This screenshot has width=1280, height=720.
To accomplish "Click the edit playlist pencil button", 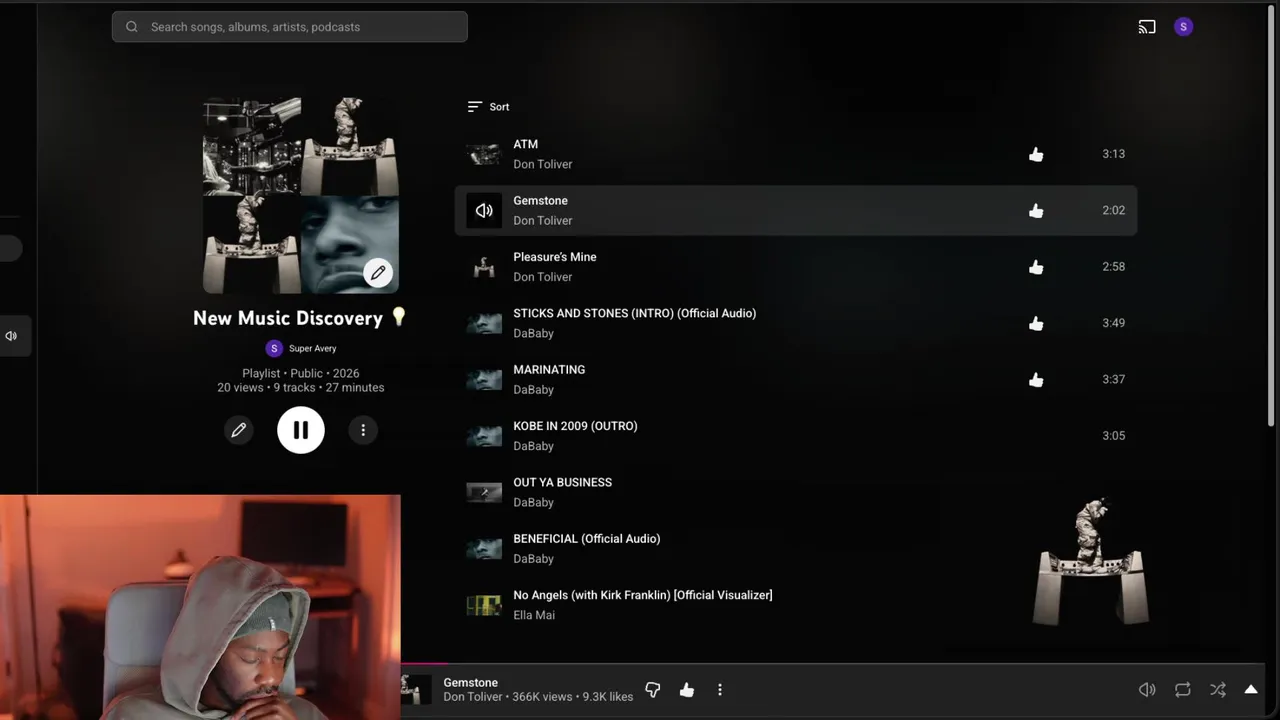I will coord(238,430).
